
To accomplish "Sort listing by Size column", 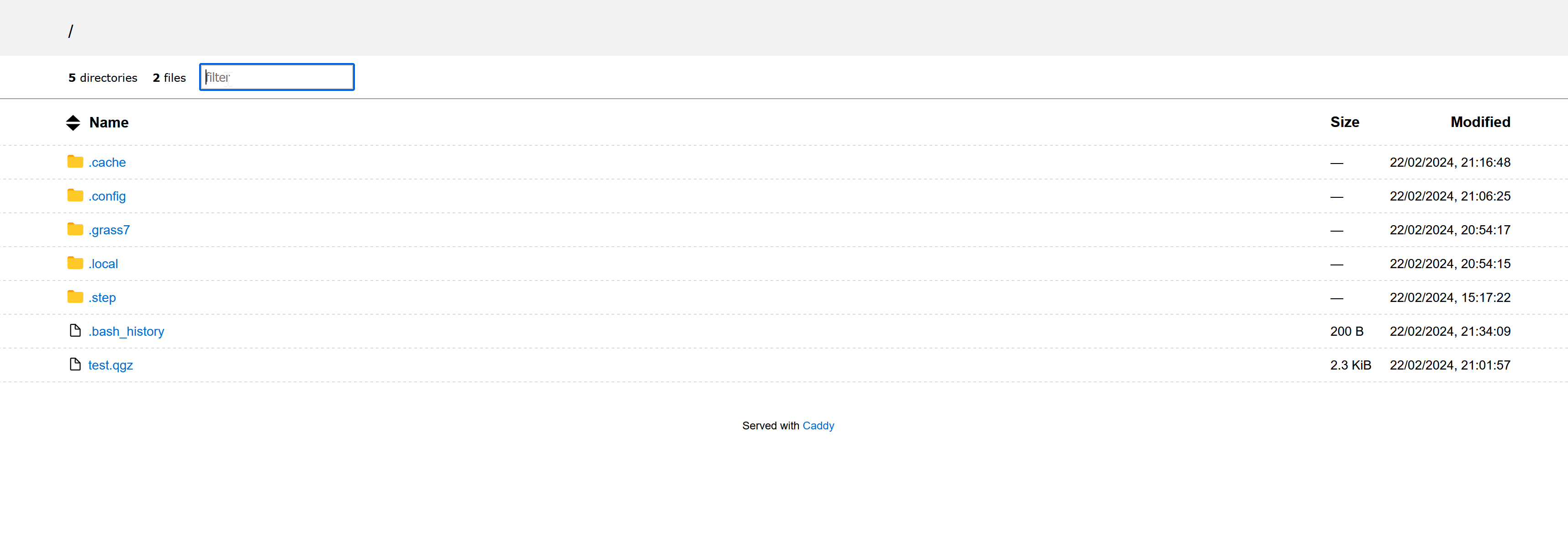I will click(1344, 122).
